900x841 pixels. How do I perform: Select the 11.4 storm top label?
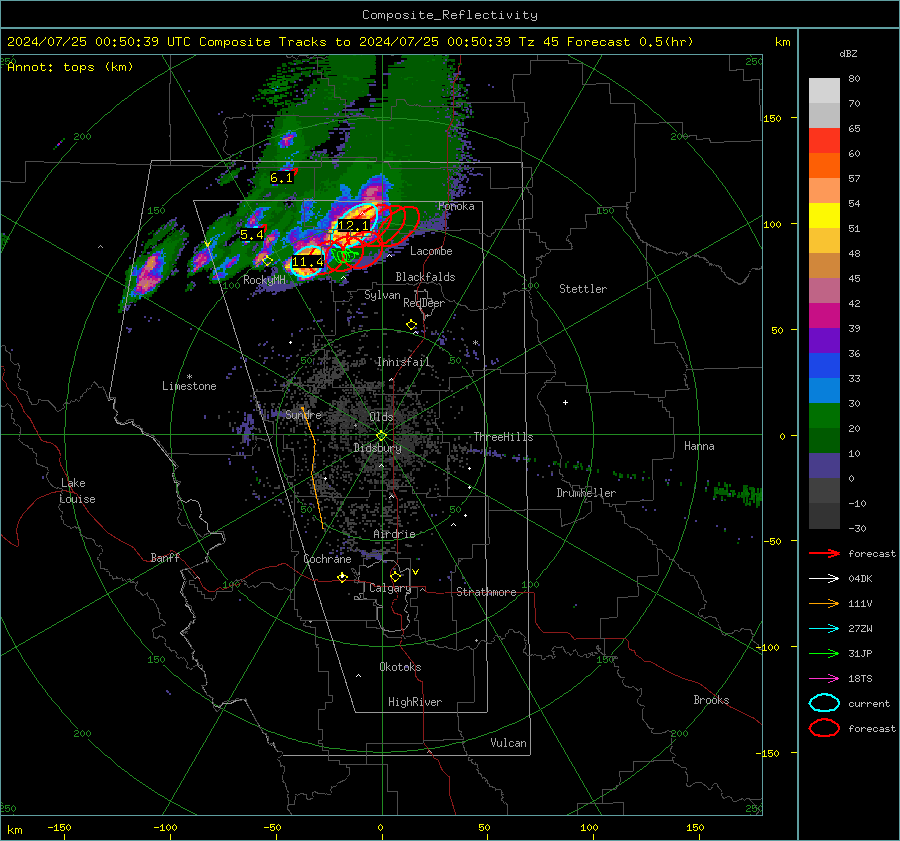click(308, 262)
